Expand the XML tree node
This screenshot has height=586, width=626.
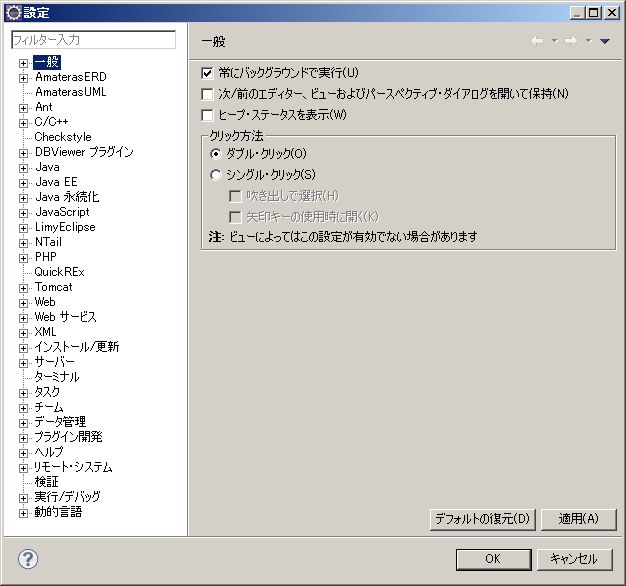pos(23,333)
